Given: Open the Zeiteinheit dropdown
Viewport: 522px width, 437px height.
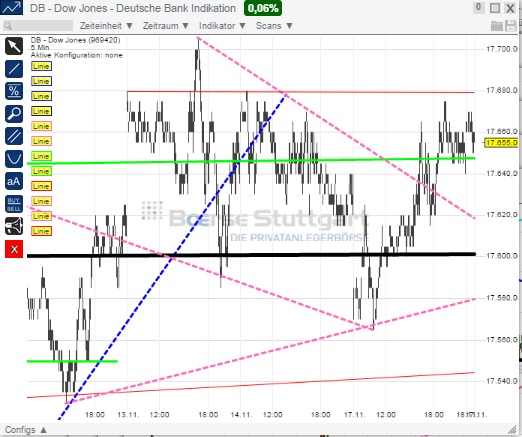Looking at the screenshot, I should point(106,26).
